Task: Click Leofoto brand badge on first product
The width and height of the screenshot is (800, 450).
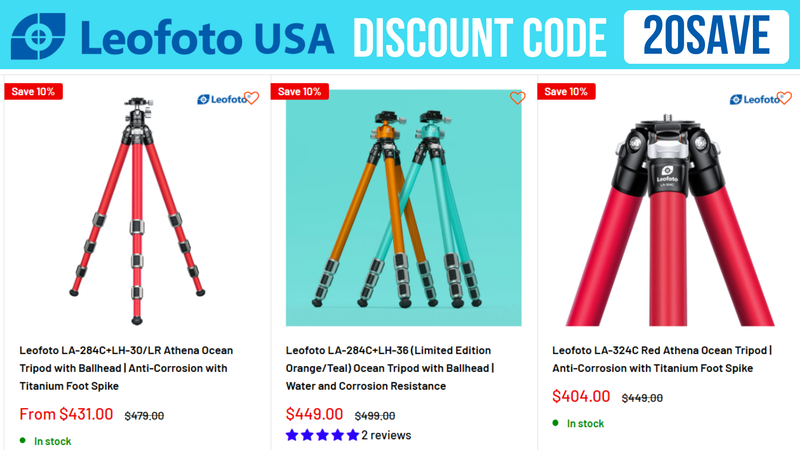Action: pyautogui.click(x=221, y=99)
